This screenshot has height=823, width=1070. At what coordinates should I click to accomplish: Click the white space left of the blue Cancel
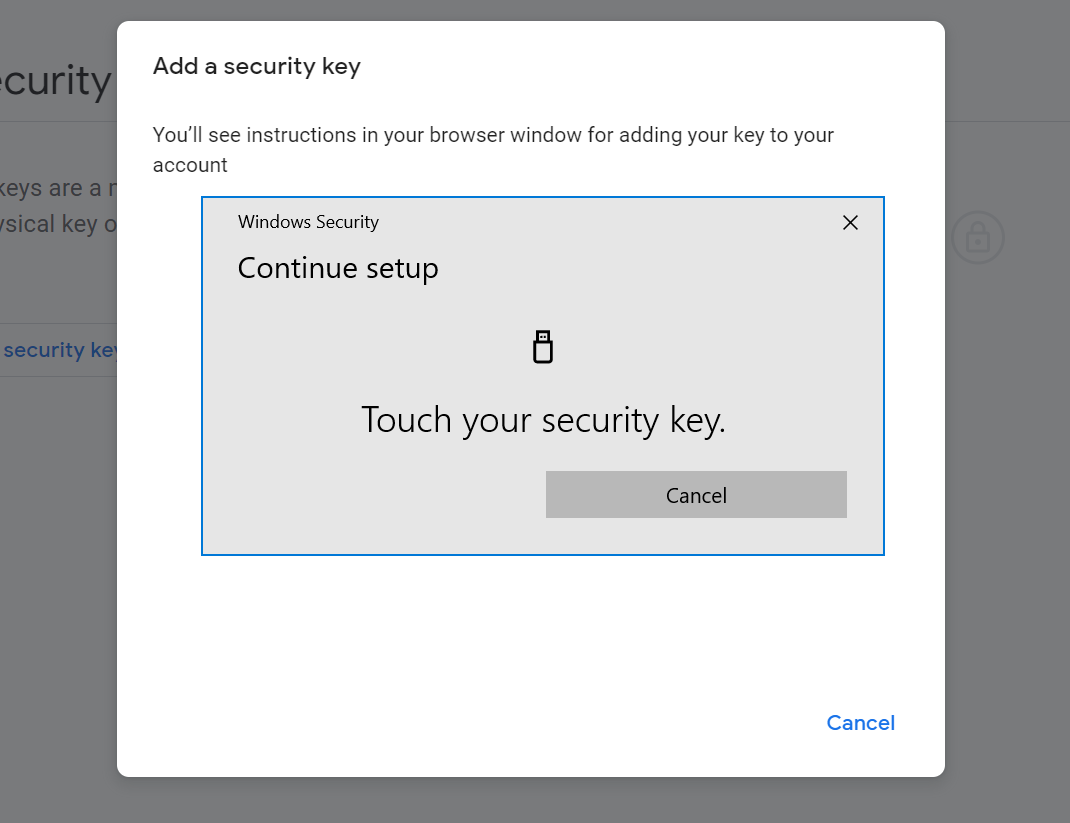click(478, 723)
